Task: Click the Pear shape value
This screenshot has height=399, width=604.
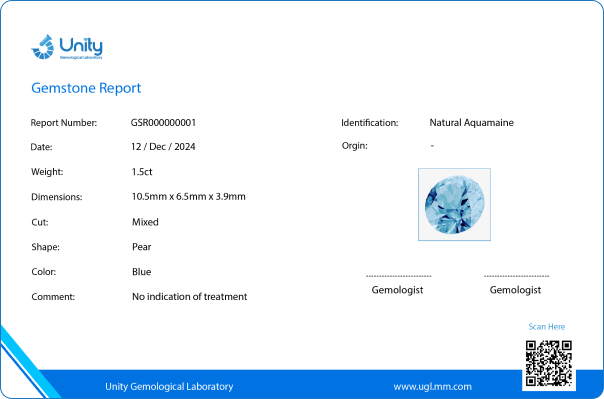Action: click(142, 247)
